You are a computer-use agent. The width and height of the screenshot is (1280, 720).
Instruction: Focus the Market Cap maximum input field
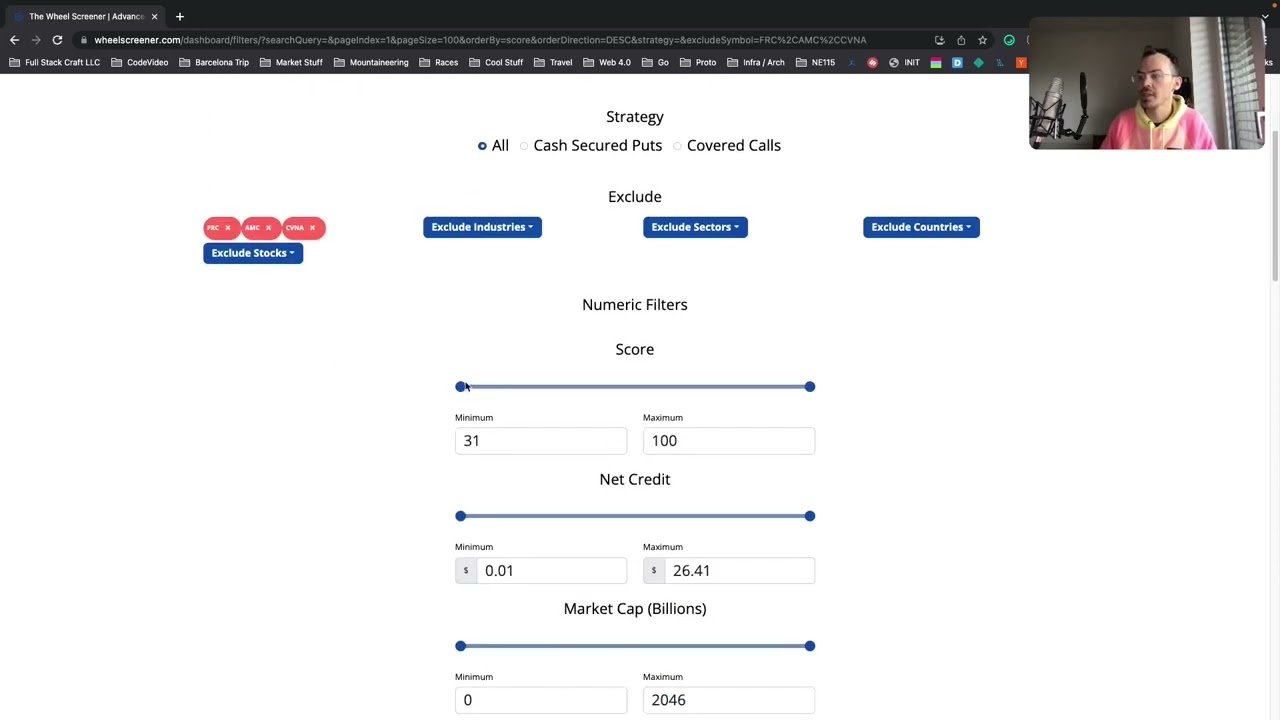click(729, 700)
